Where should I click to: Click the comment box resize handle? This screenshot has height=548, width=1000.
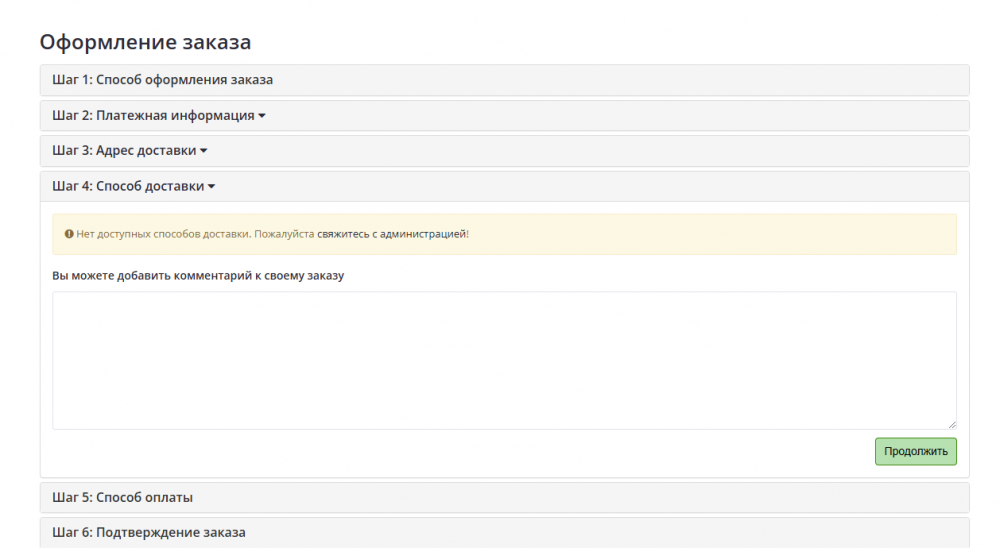tap(952, 424)
